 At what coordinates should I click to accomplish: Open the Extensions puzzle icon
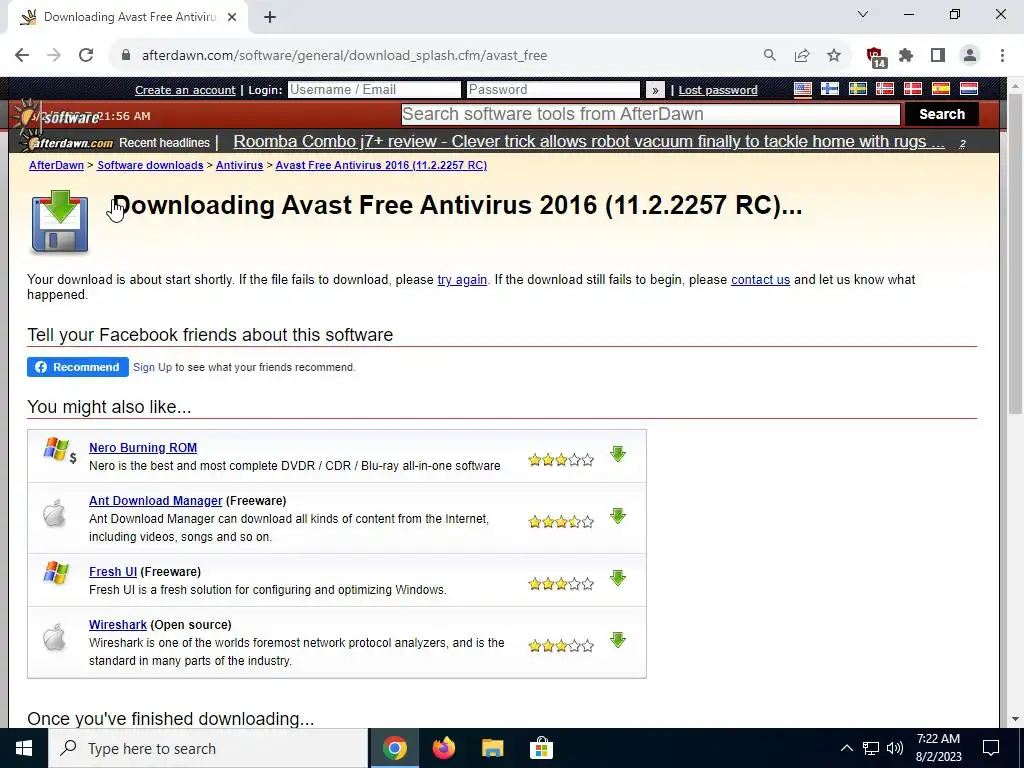tap(906, 56)
